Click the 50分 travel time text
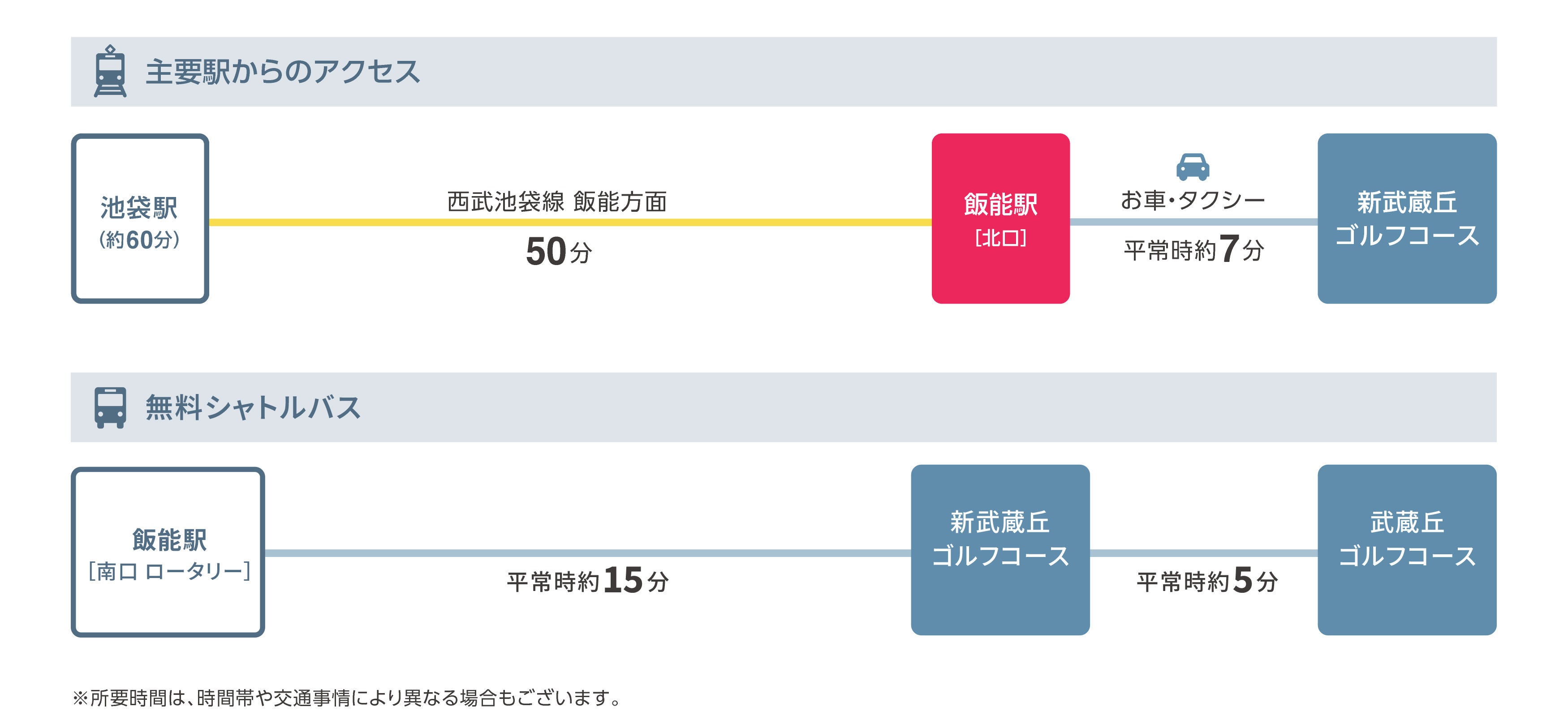Screen dimensions: 1568x728 [559, 251]
